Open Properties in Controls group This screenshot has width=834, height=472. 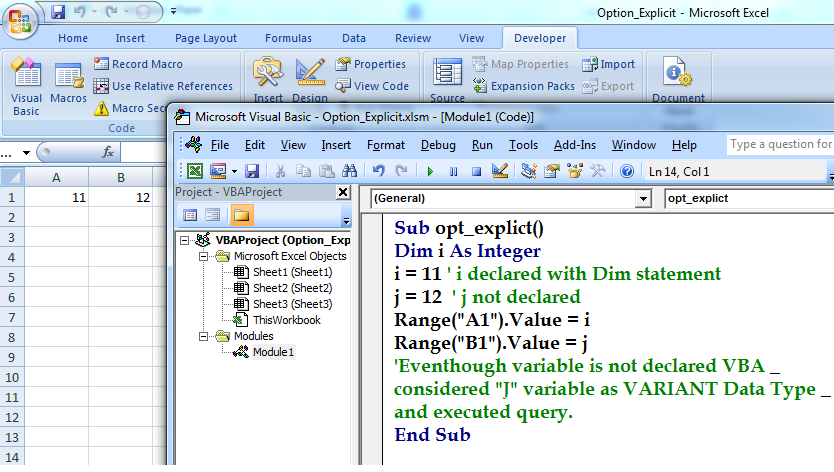(371, 64)
